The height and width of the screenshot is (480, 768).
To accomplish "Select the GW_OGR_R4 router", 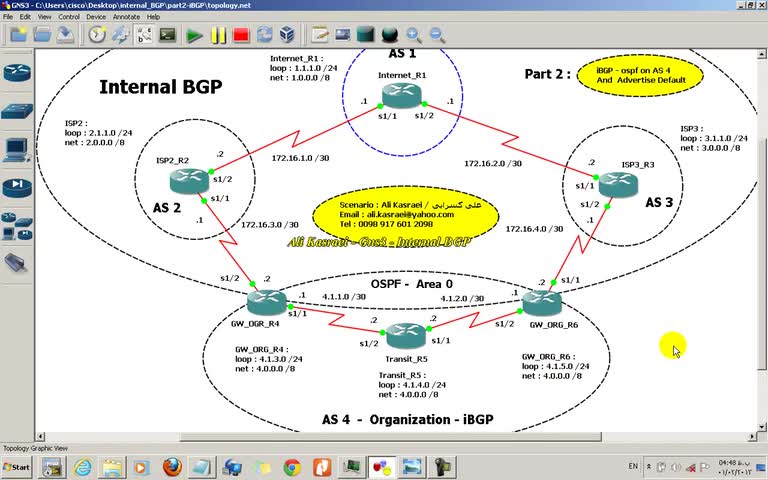I will coord(266,303).
